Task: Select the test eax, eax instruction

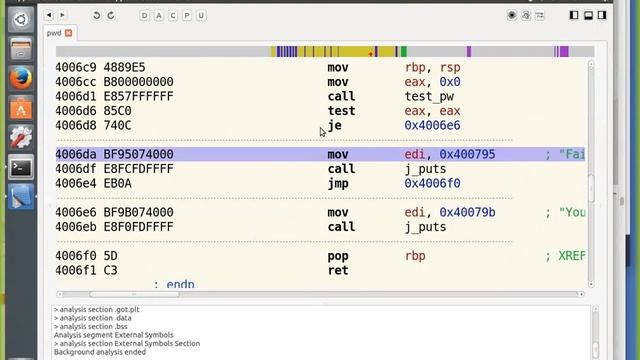Action: (320, 111)
